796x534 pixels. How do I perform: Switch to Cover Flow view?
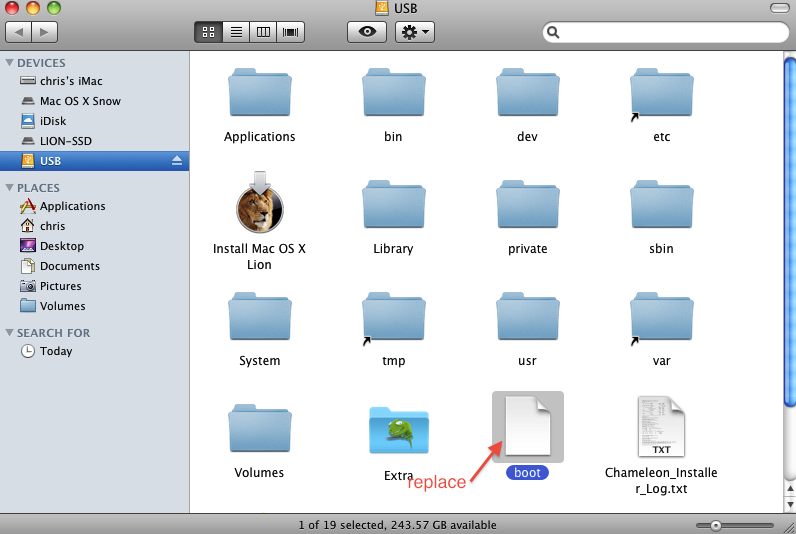pos(290,32)
